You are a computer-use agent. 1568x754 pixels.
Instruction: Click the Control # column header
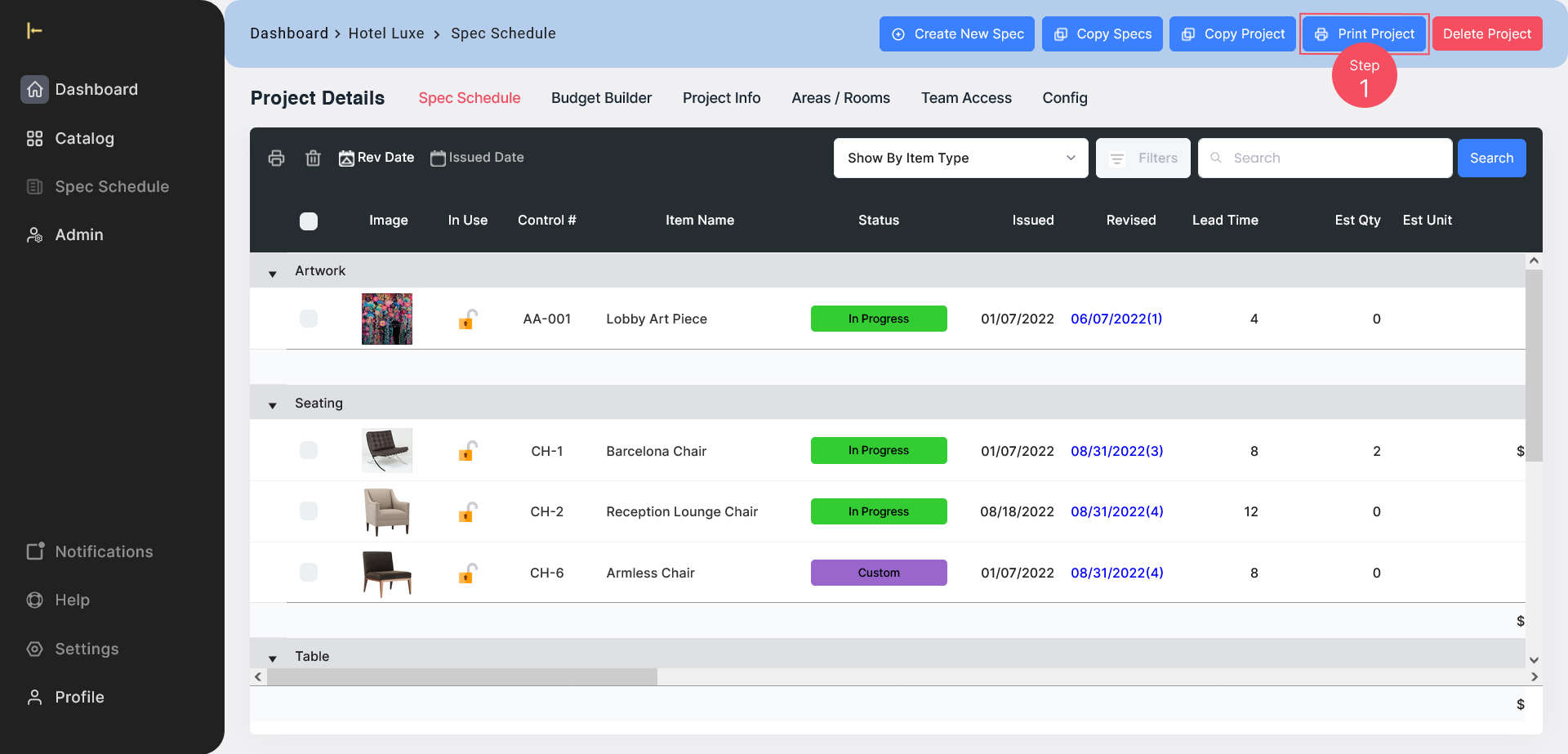pyautogui.click(x=547, y=221)
